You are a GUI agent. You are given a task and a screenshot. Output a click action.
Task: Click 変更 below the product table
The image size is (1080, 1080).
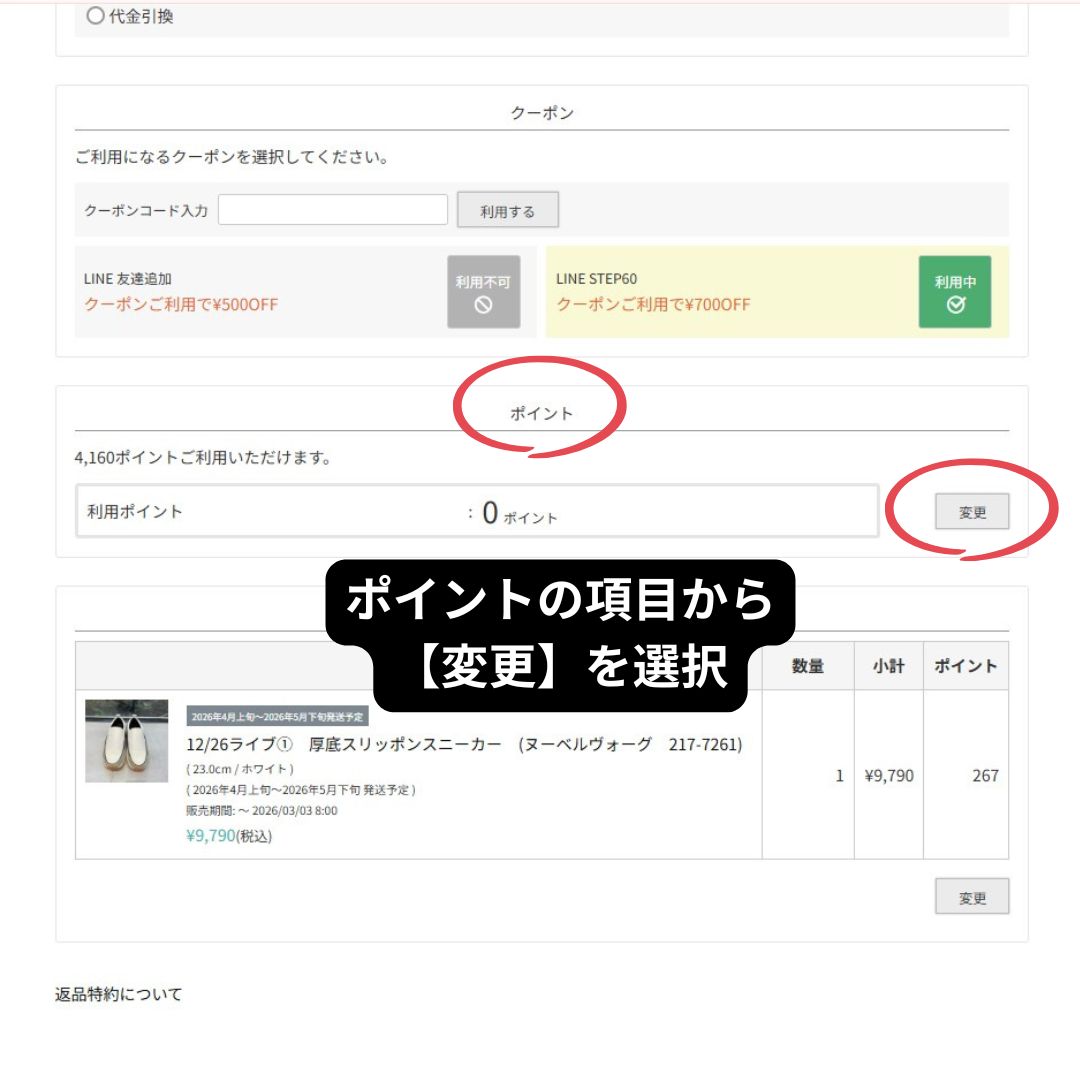[971, 897]
